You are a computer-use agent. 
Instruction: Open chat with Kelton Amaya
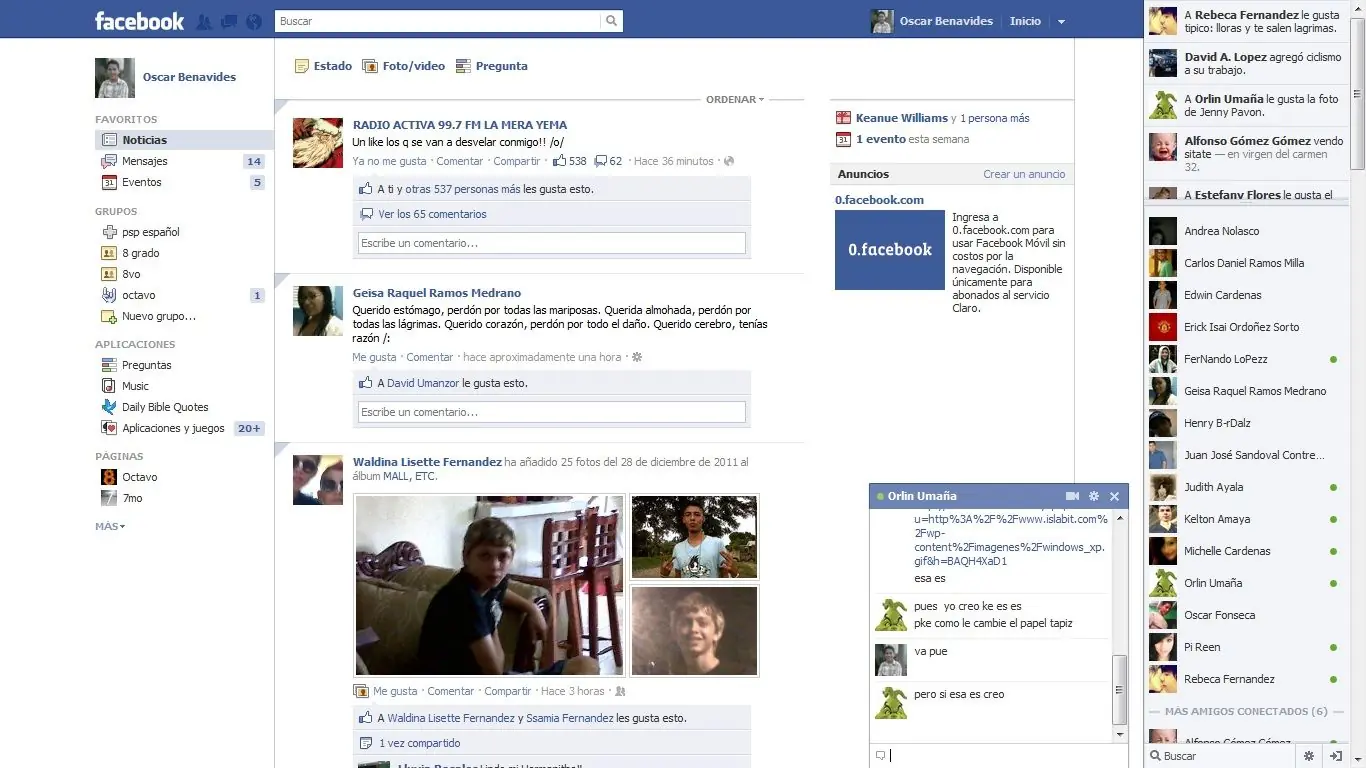click(1244, 519)
